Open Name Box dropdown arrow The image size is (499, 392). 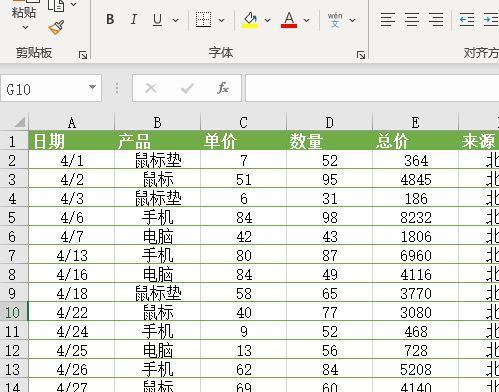(x=93, y=87)
